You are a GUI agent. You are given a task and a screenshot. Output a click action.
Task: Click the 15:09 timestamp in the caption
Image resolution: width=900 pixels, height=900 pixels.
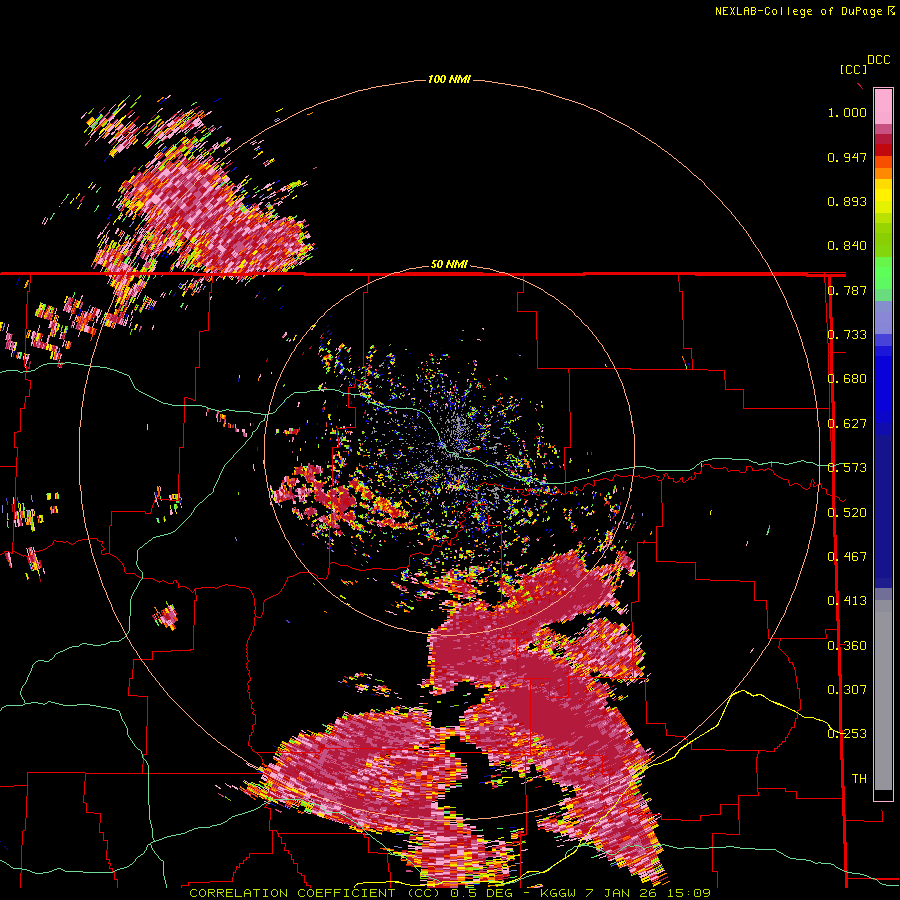tap(689, 893)
